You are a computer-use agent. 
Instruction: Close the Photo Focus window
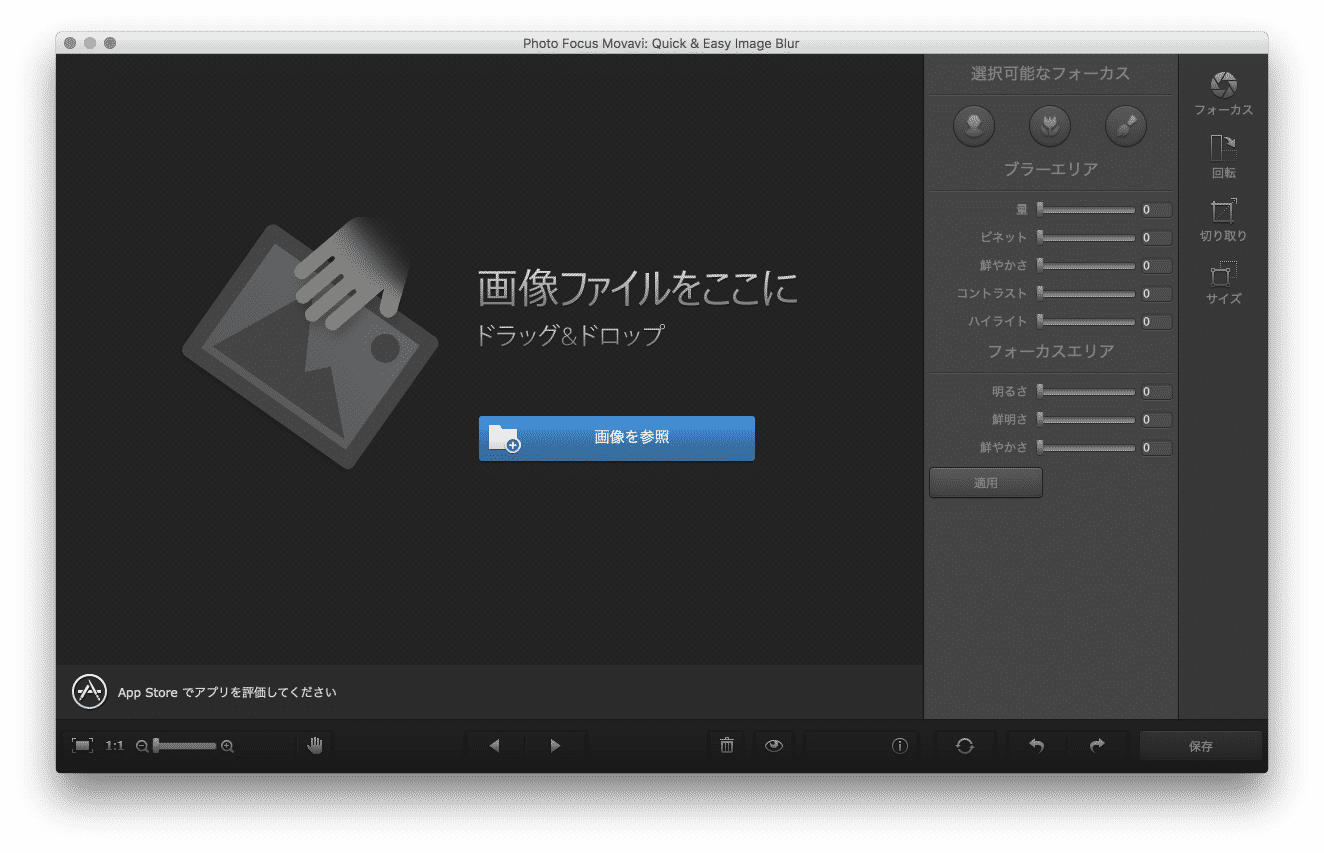tap(70, 43)
